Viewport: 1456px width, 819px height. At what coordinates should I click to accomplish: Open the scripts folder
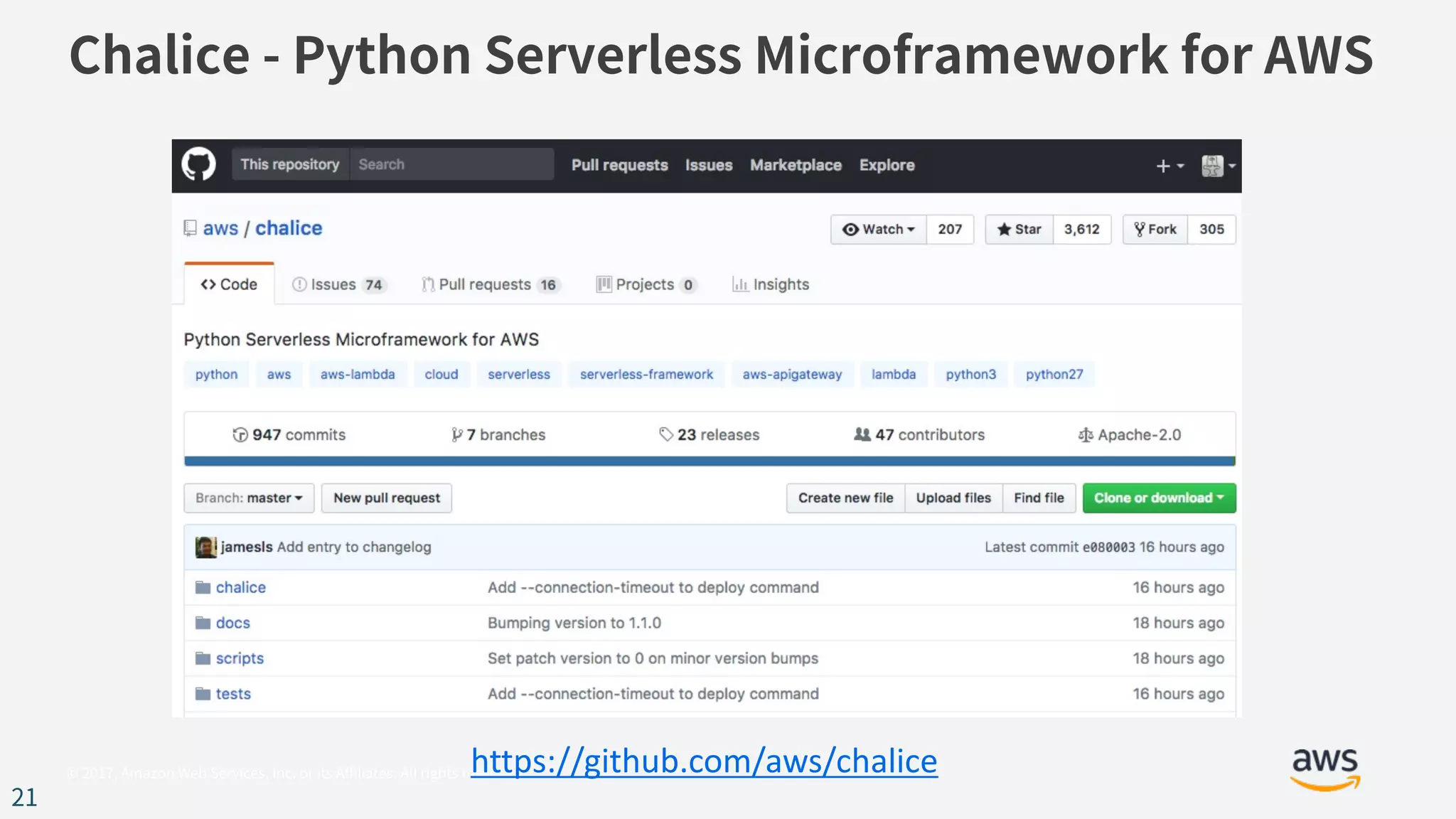tap(240, 658)
